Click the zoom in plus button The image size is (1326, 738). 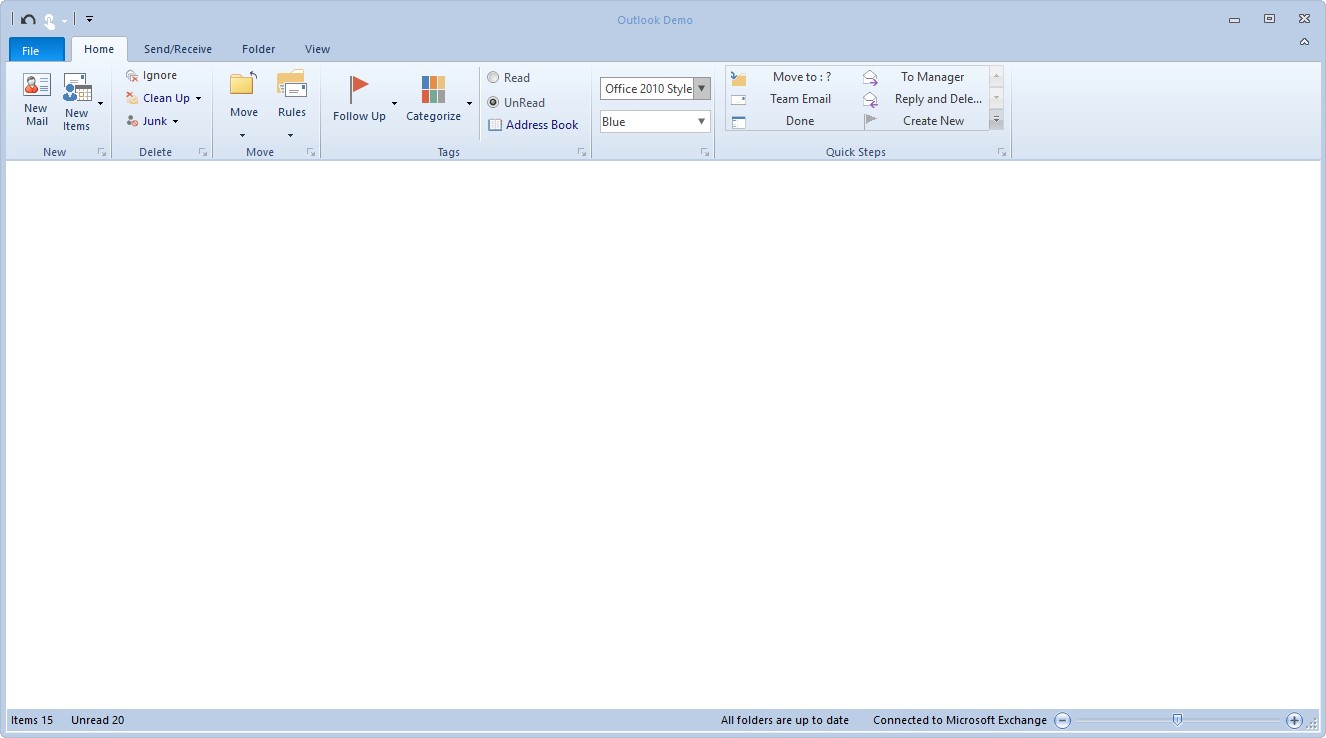(1294, 720)
